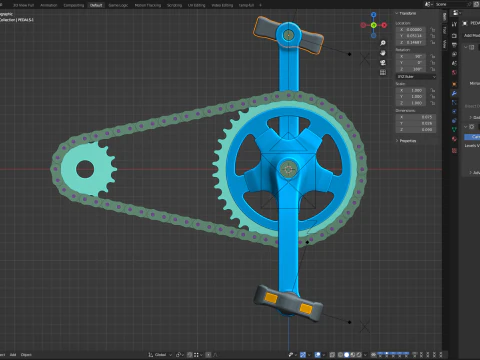Switch to the Scripting workspace tab

pos(174,5)
